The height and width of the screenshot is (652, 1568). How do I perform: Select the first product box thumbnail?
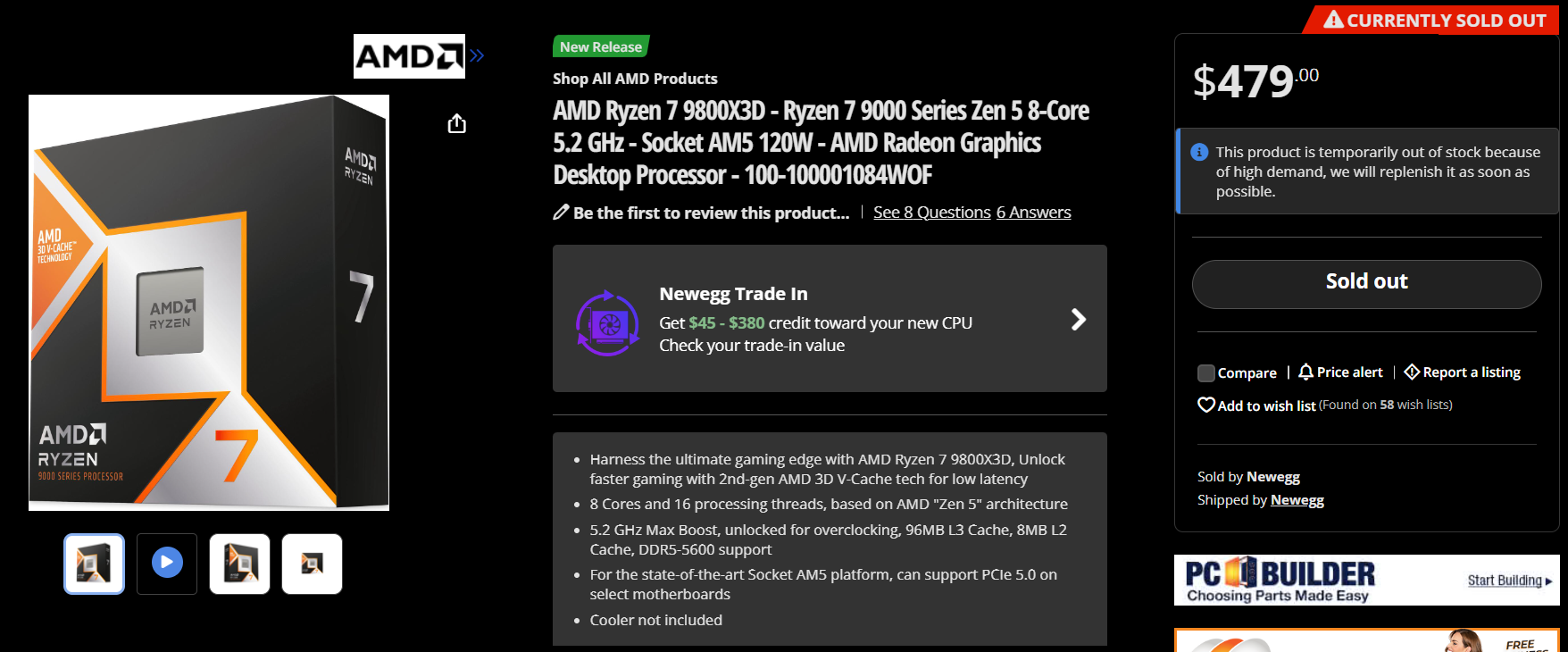pos(95,564)
